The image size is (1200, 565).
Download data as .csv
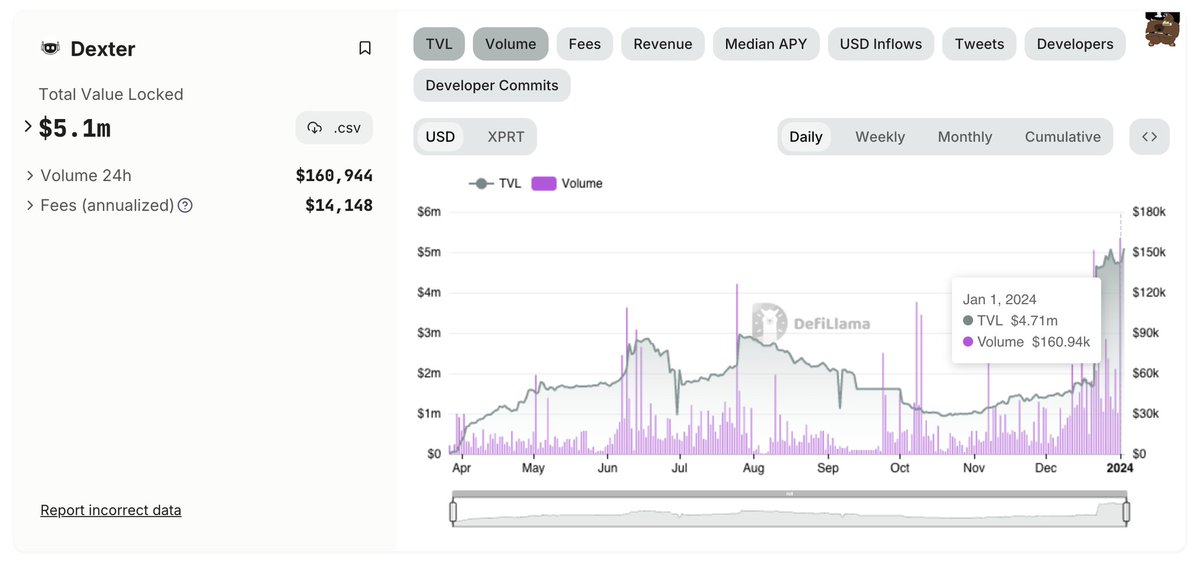coord(334,128)
